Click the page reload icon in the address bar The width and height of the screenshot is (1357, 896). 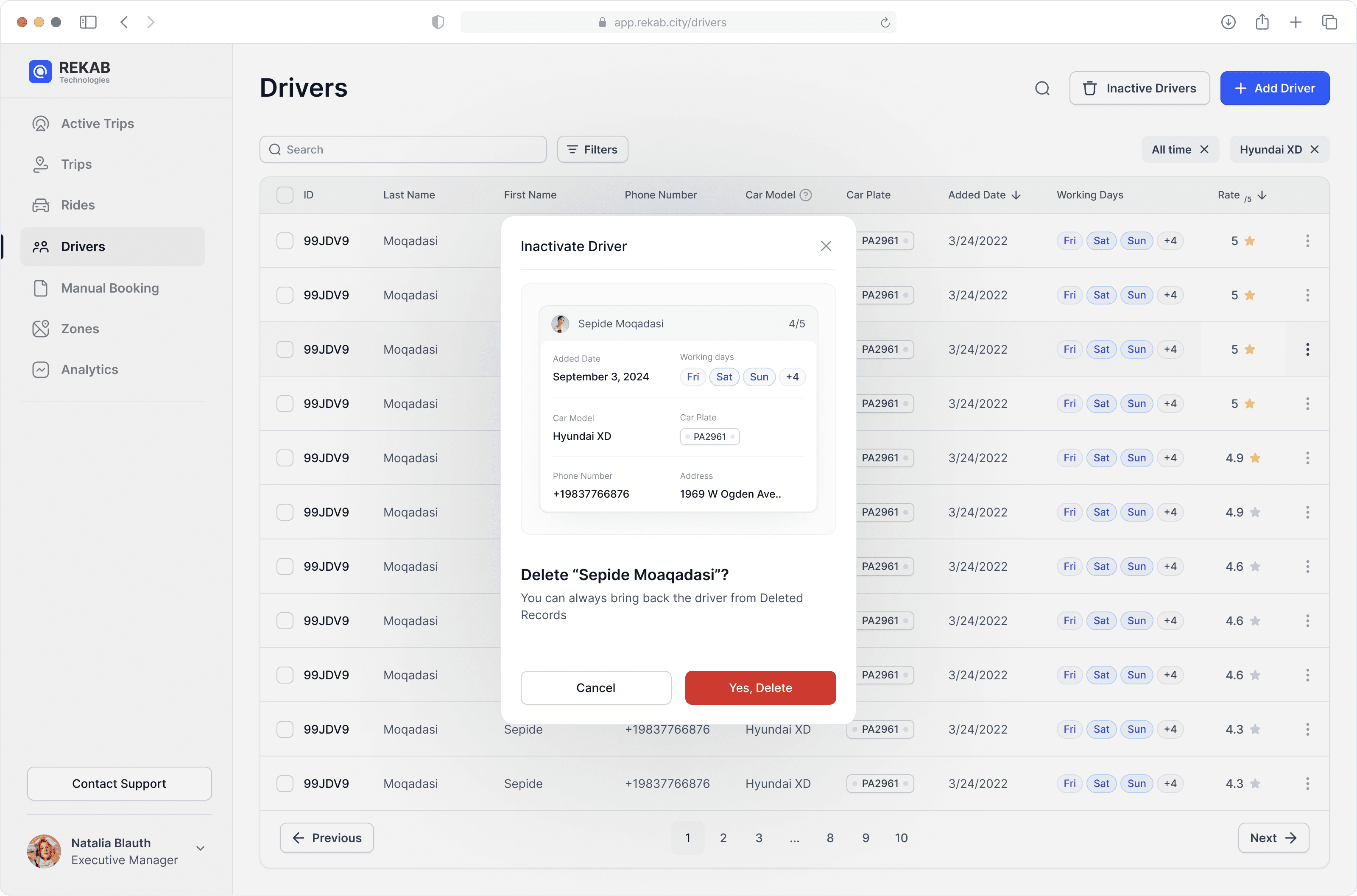pyautogui.click(x=885, y=22)
